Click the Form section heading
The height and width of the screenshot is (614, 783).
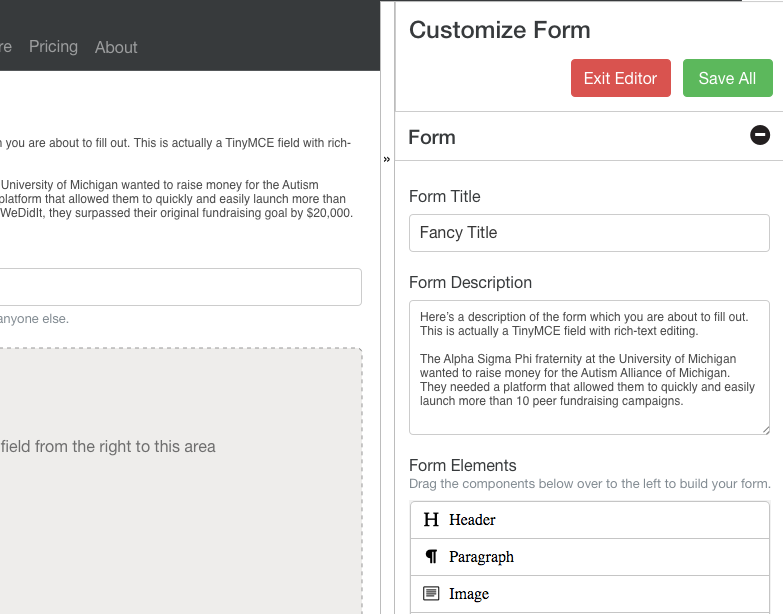tap(432, 137)
